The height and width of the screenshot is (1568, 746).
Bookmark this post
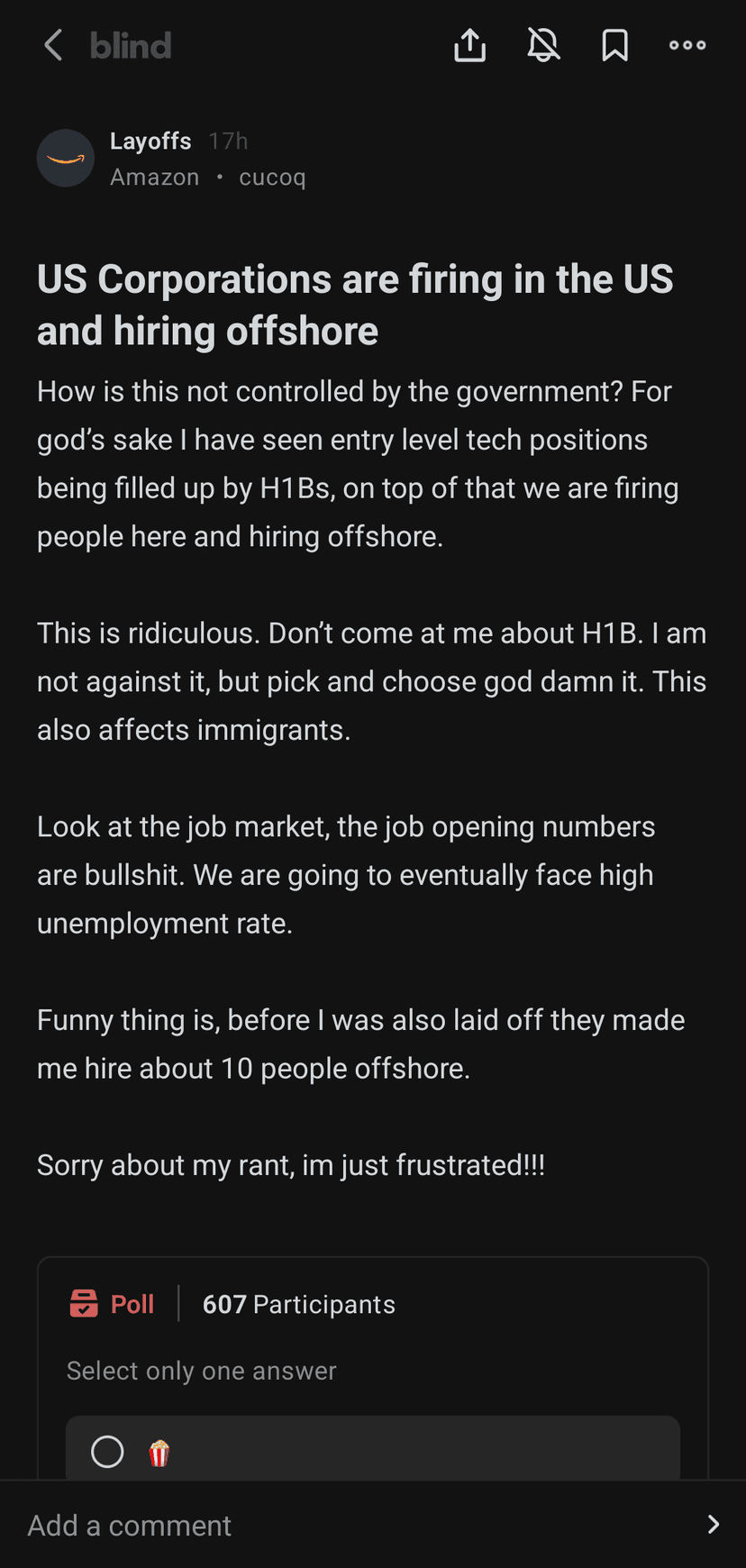[615, 45]
